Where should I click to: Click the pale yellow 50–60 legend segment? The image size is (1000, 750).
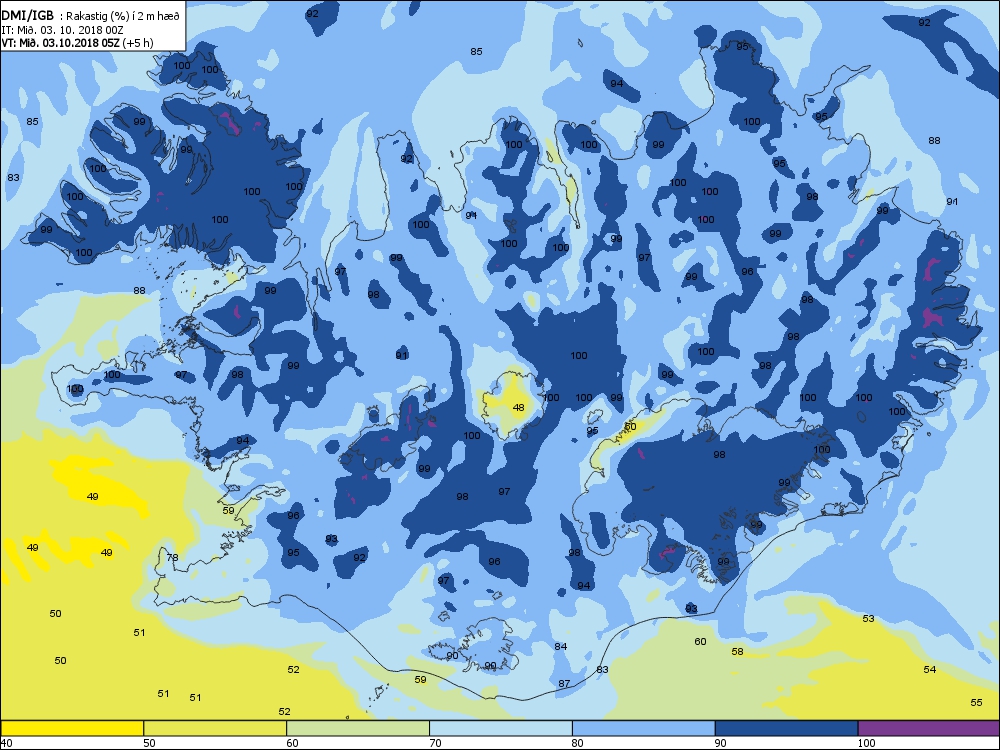215,728
